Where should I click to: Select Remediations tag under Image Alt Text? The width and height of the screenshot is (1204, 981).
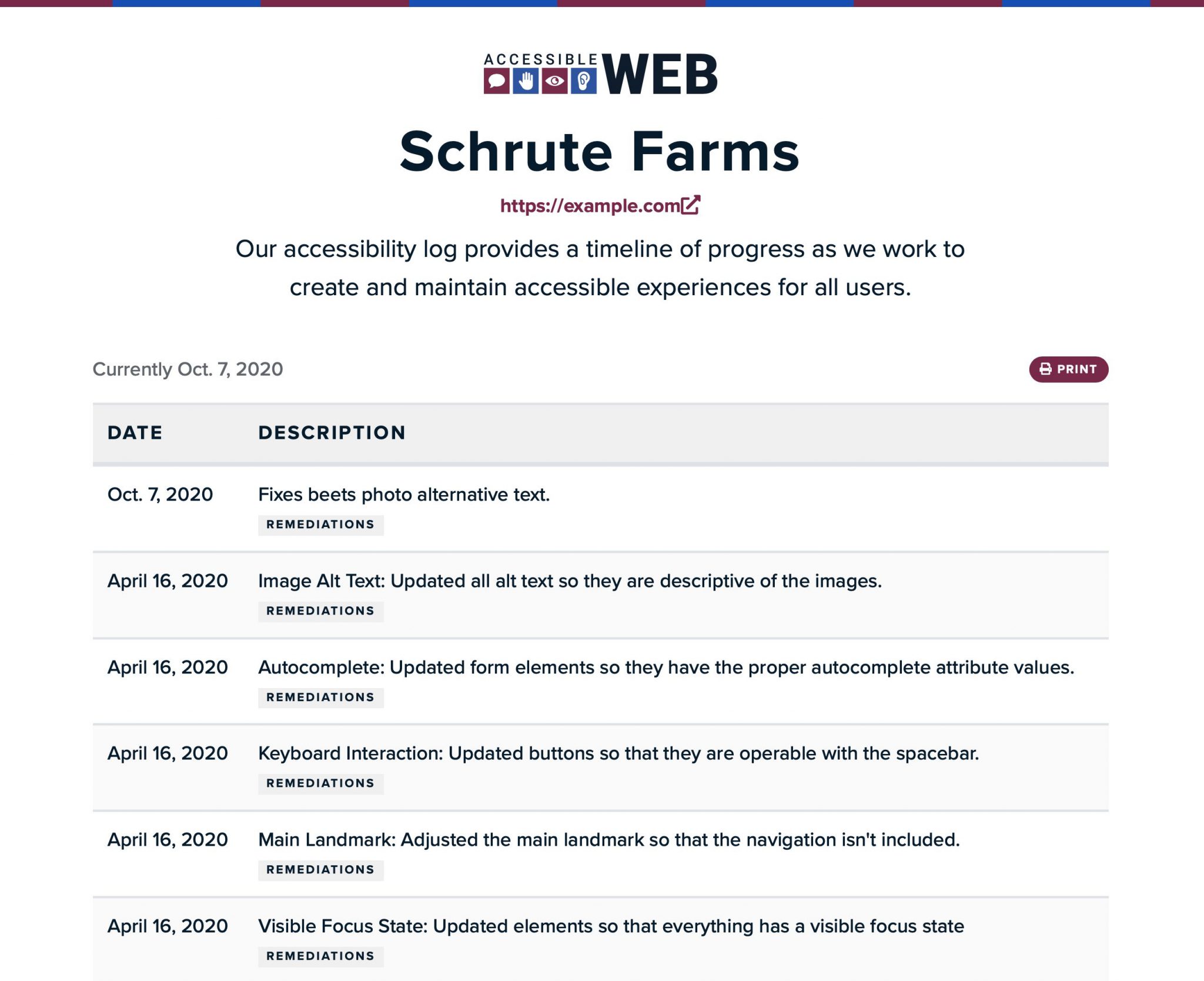[x=320, y=611]
